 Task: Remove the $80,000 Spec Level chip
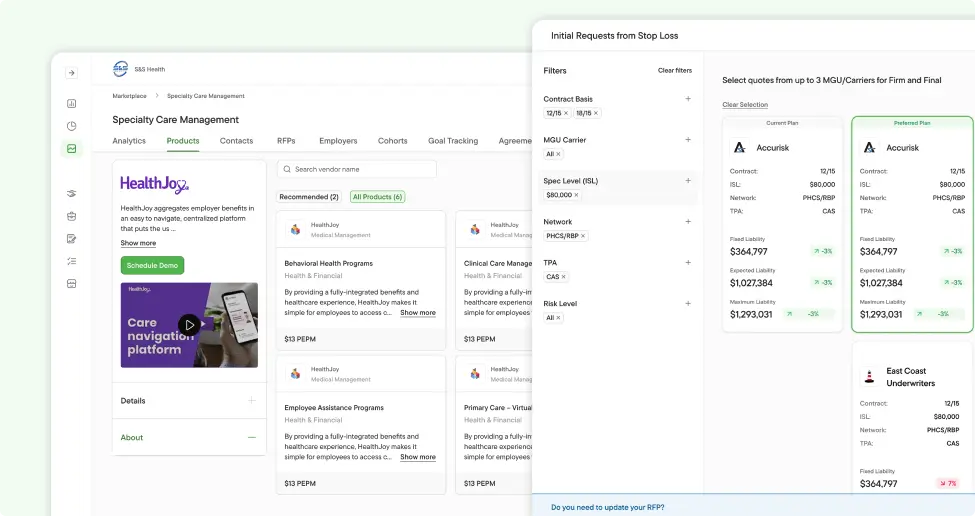click(x=576, y=195)
